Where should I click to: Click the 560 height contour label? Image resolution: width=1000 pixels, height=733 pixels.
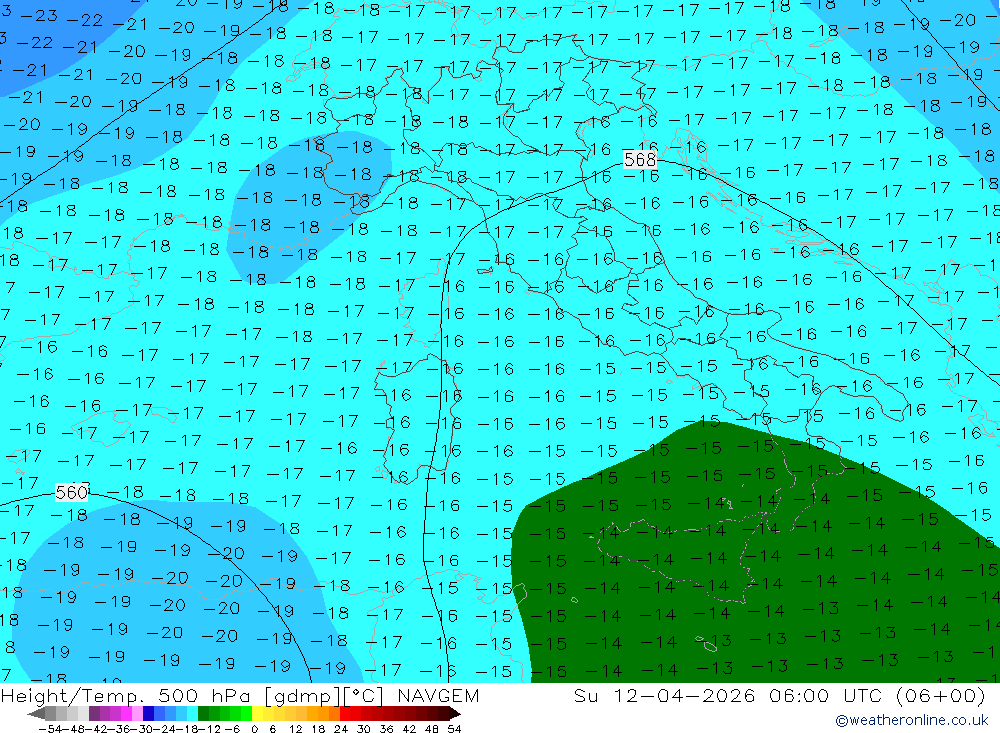pyautogui.click(x=71, y=492)
